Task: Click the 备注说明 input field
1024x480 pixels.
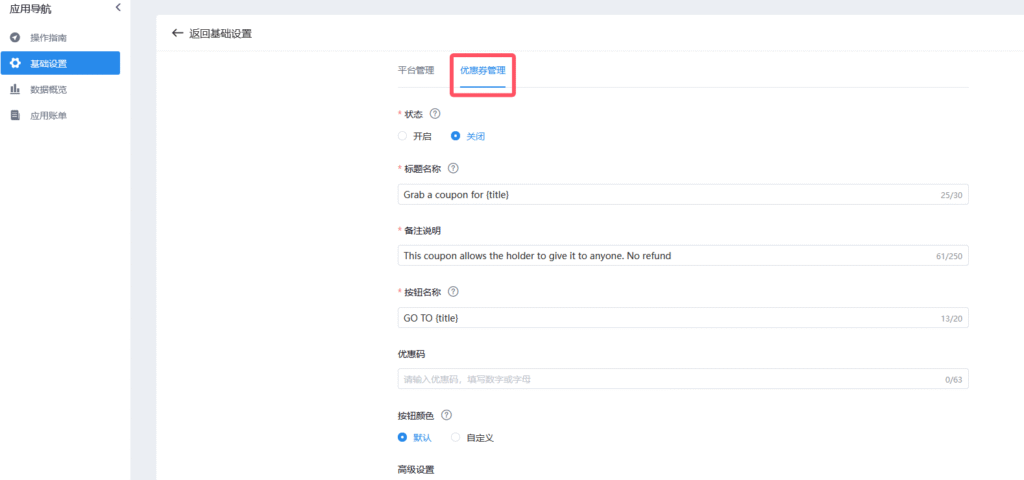Action: 683,255
